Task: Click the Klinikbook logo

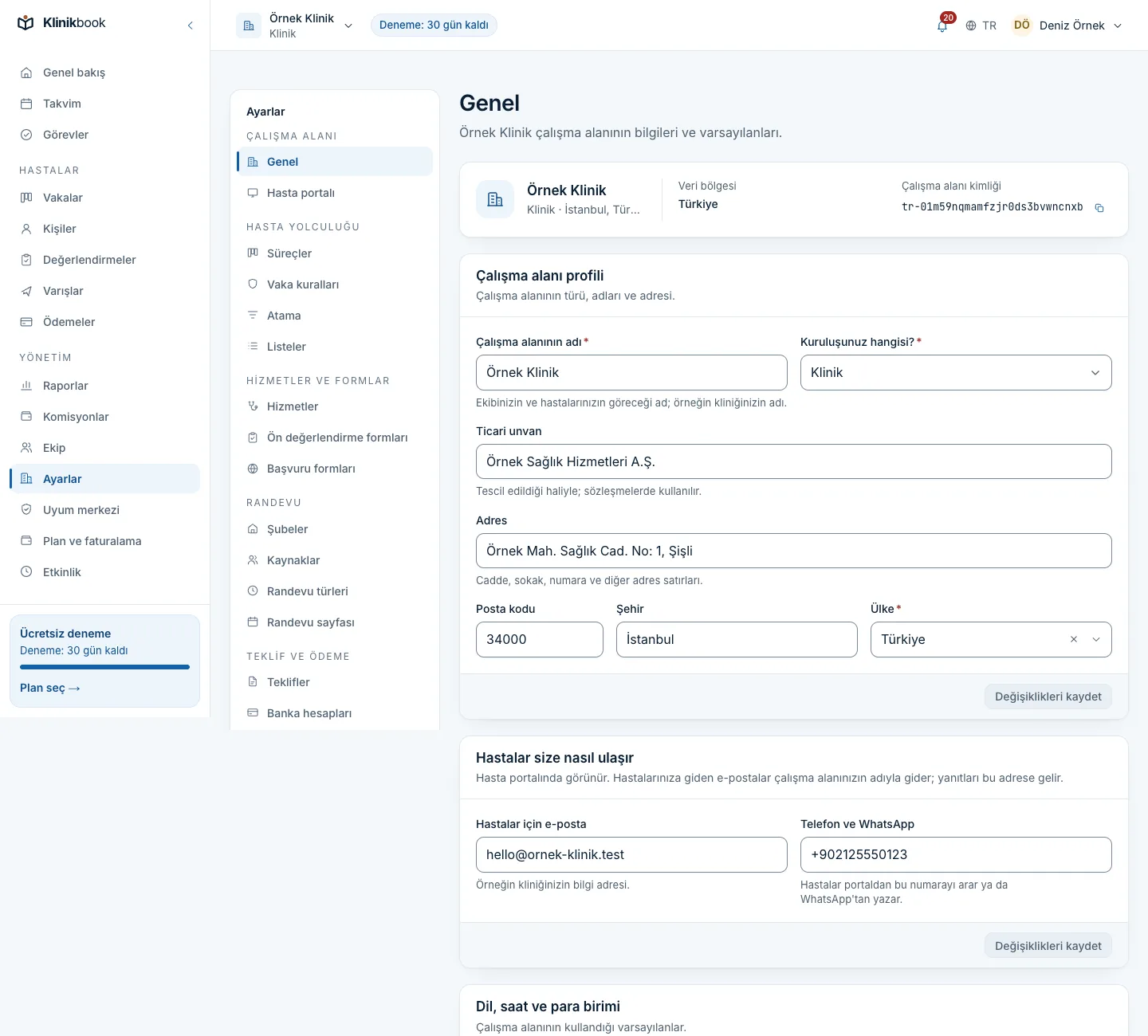Action: click(61, 23)
